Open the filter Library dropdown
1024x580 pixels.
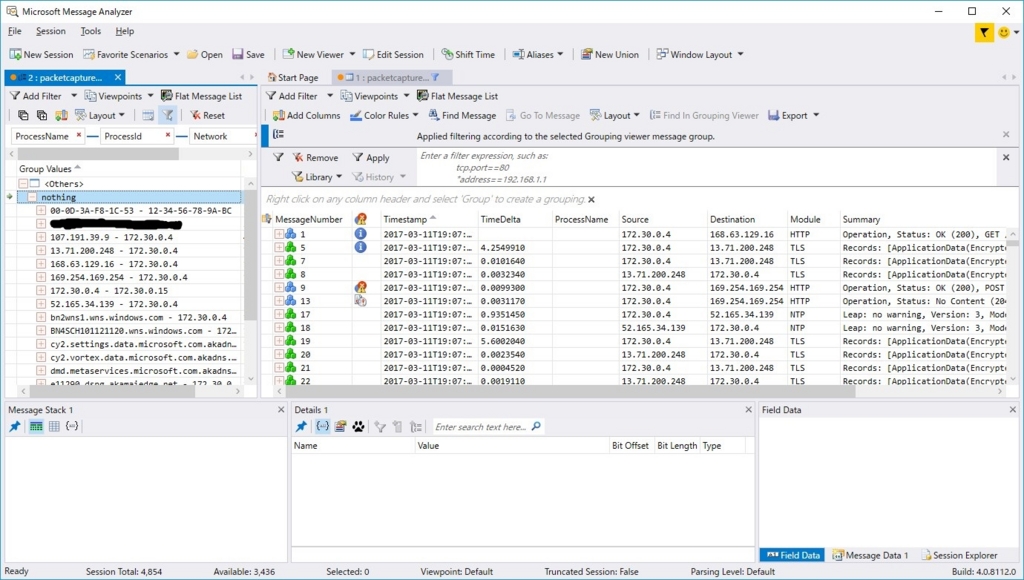[x=317, y=177]
